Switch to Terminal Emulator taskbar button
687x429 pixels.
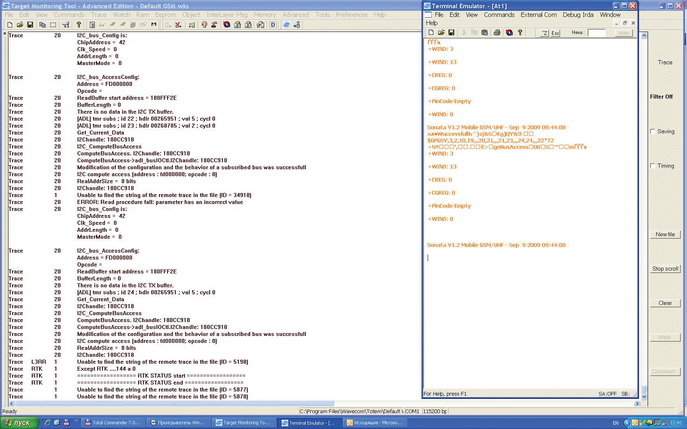click(x=309, y=423)
